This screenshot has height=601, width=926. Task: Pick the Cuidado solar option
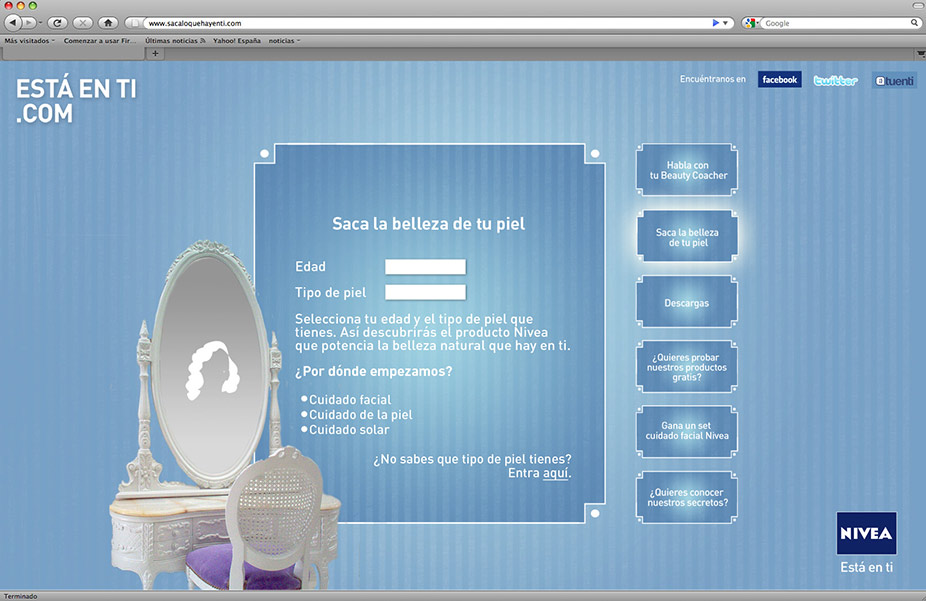[x=348, y=430]
